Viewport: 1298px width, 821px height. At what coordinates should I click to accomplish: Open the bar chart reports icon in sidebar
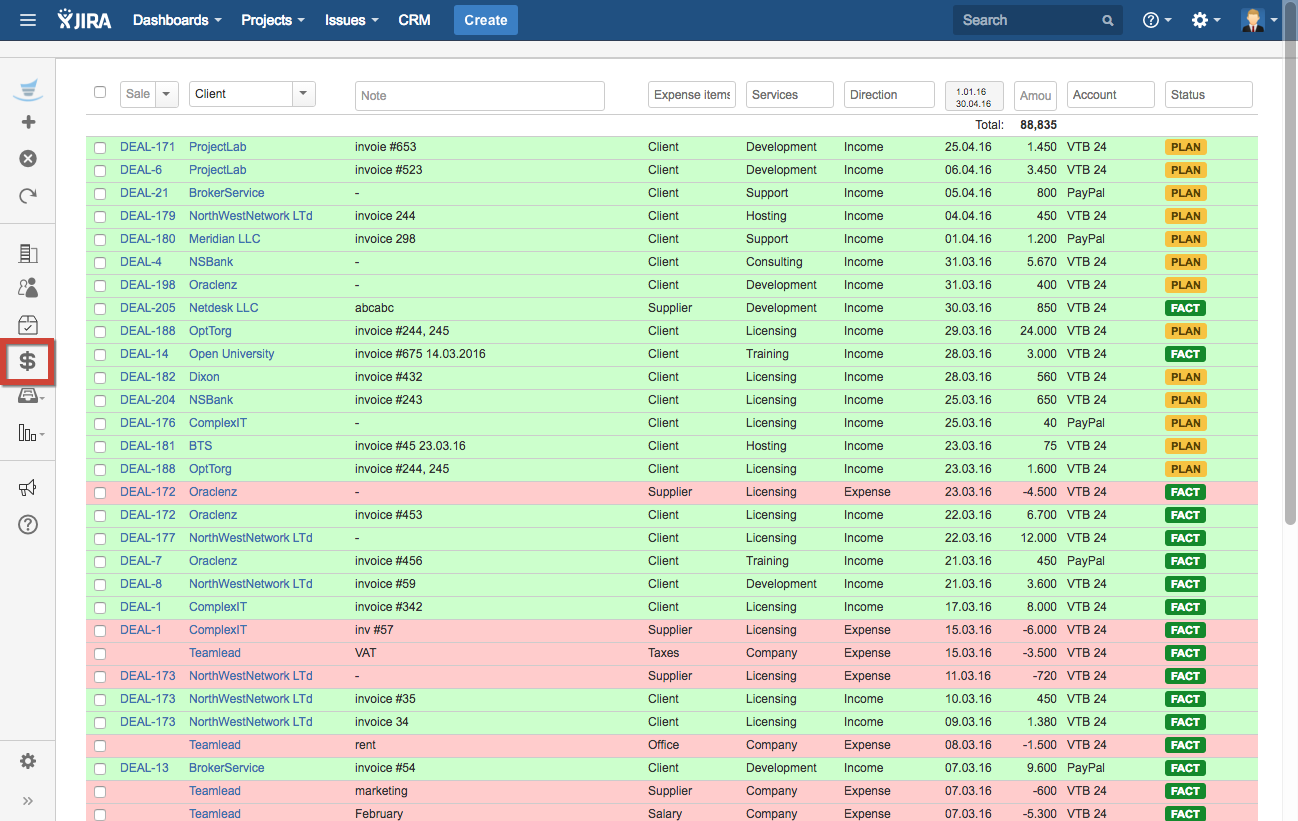[x=28, y=433]
